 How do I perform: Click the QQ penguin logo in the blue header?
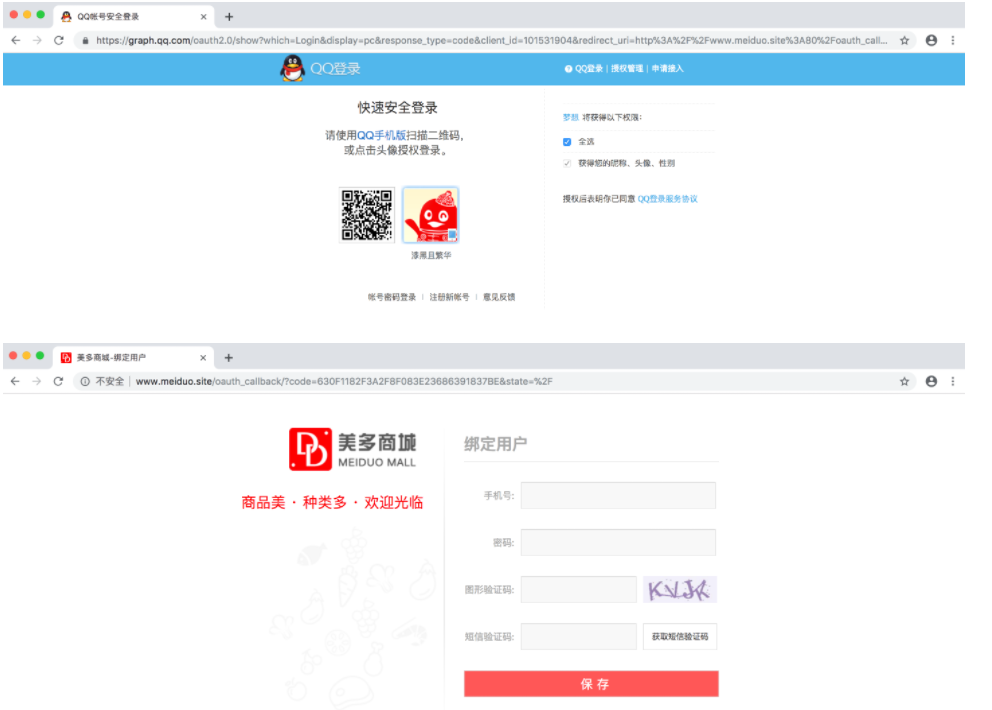(x=292, y=68)
